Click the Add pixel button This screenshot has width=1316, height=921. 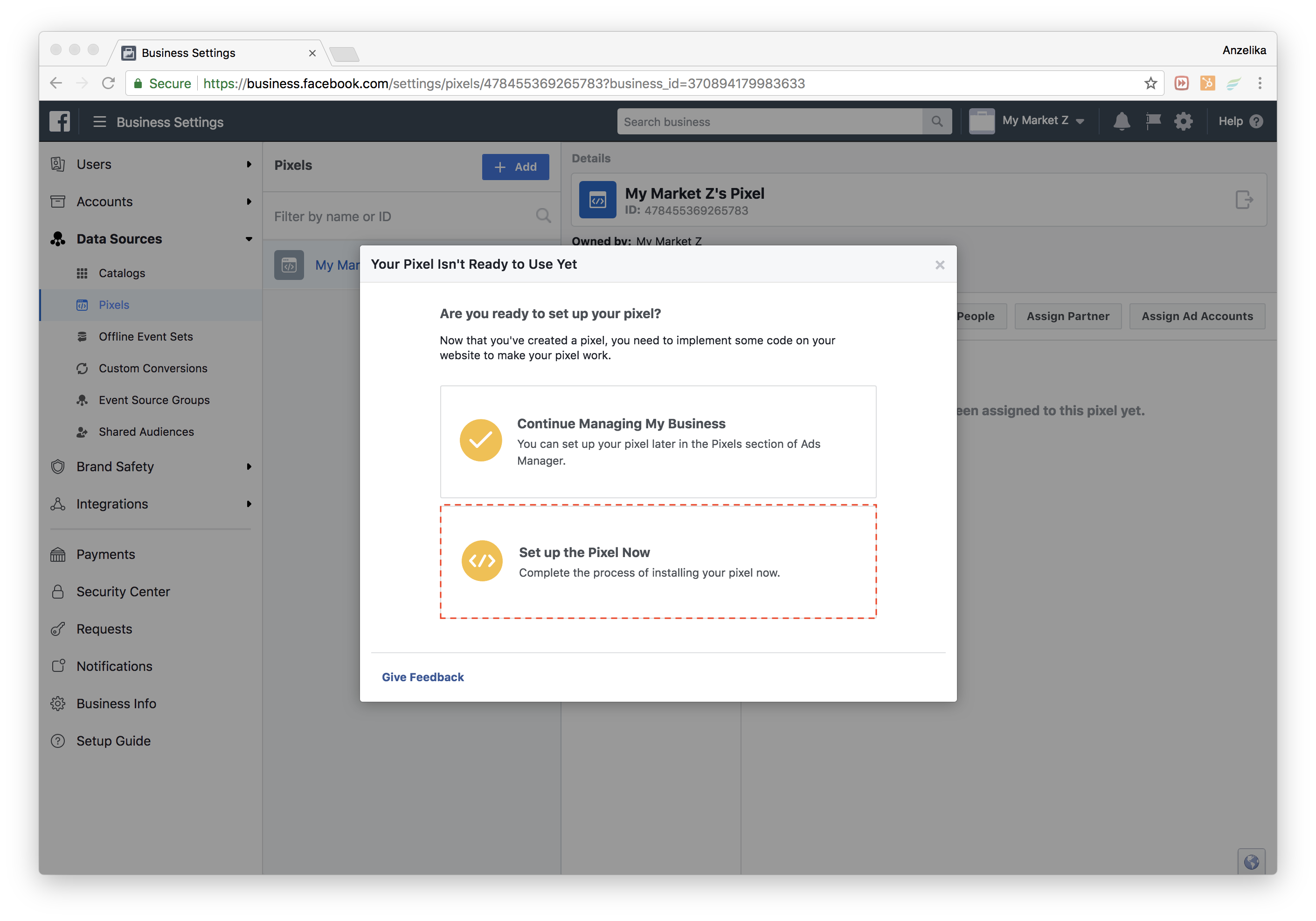515,167
